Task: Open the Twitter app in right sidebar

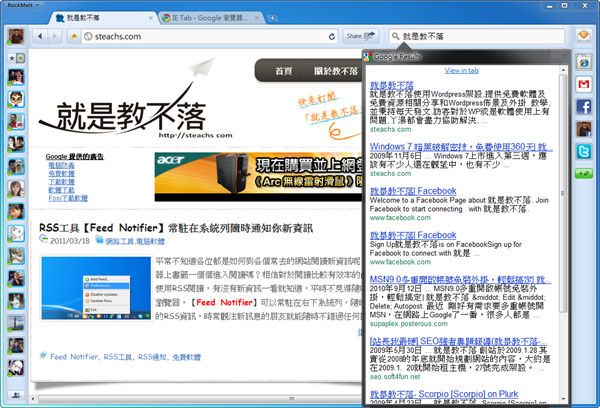Action: pos(584,152)
